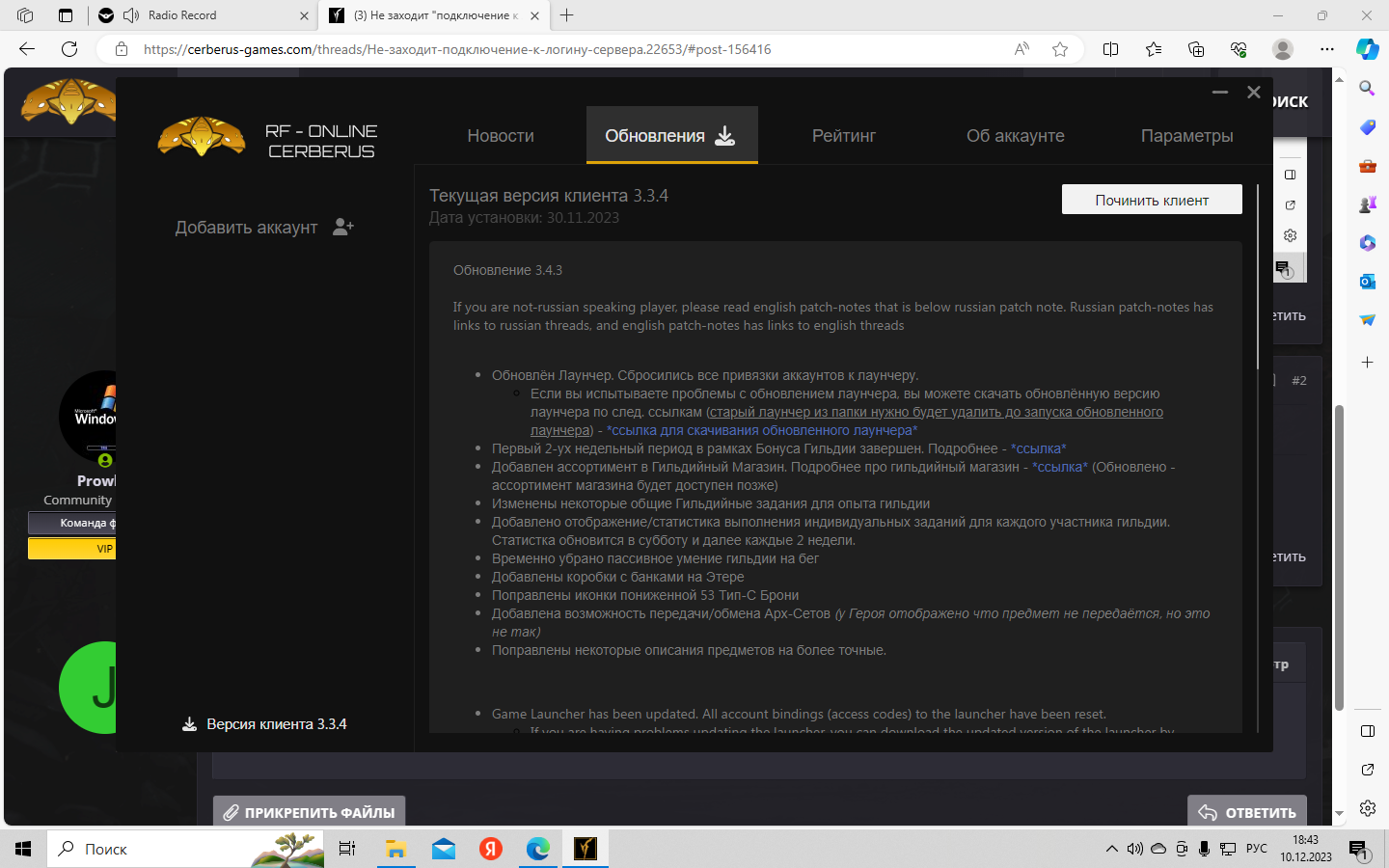
Task: Open the Games chess icon in the sidebar
Action: coord(1368,204)
